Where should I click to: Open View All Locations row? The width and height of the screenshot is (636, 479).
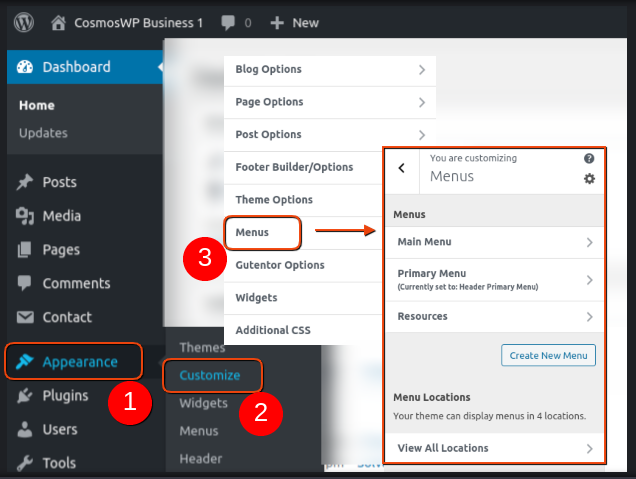tap(494, 449)
